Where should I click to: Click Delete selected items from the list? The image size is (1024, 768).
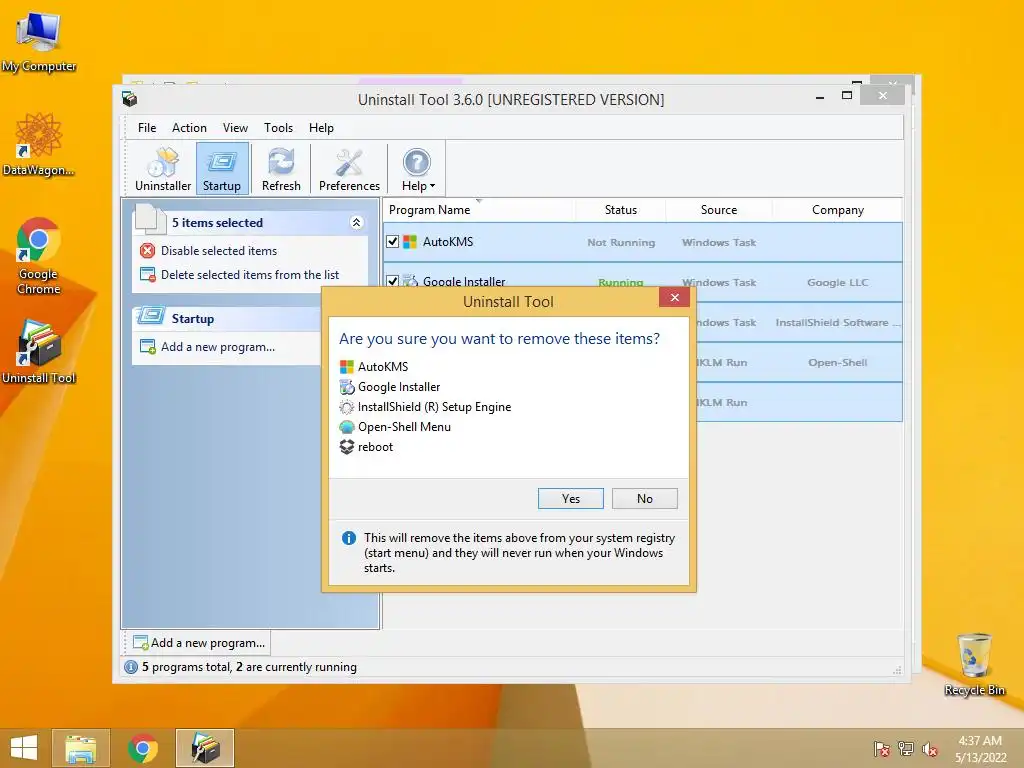[250, 275]
